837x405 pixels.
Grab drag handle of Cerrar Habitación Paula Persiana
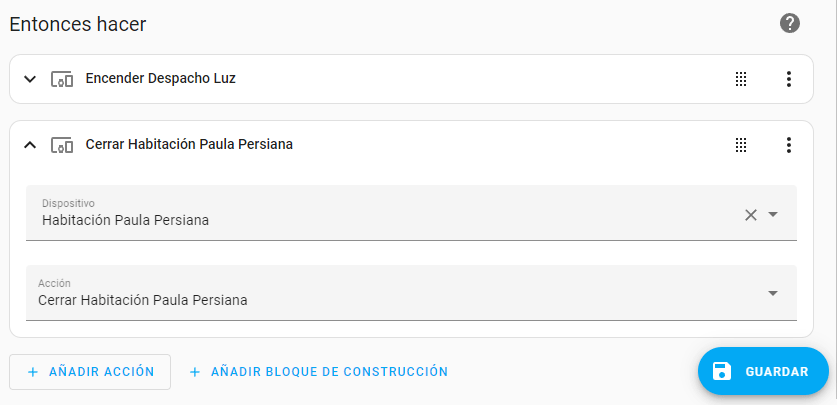pos(741,145)
